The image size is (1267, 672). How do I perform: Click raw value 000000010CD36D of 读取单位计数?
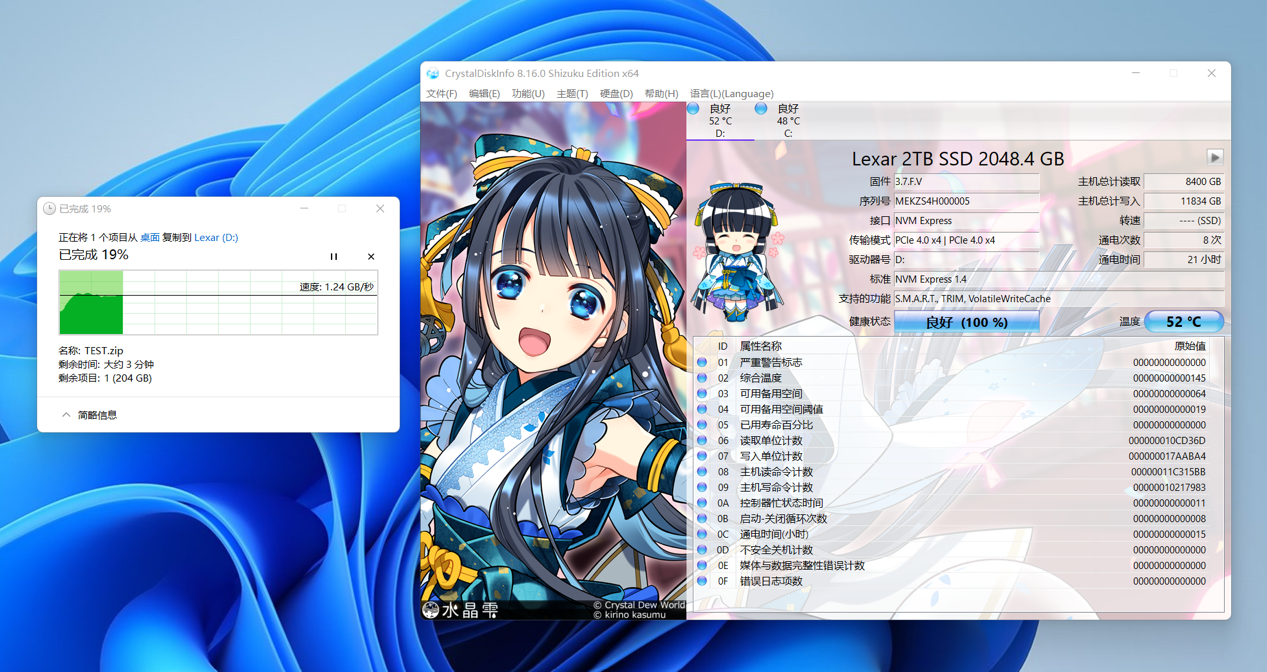(x=1167, y=441)
